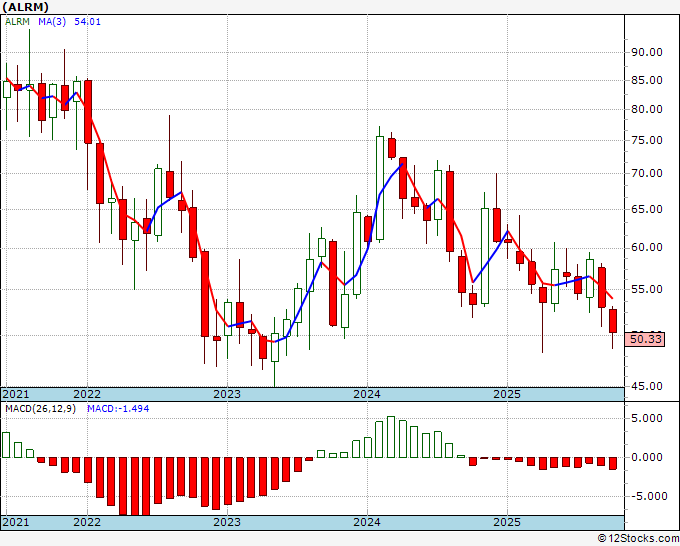
Task: Click the 54.01 moving average value
Action: point(88,22)
